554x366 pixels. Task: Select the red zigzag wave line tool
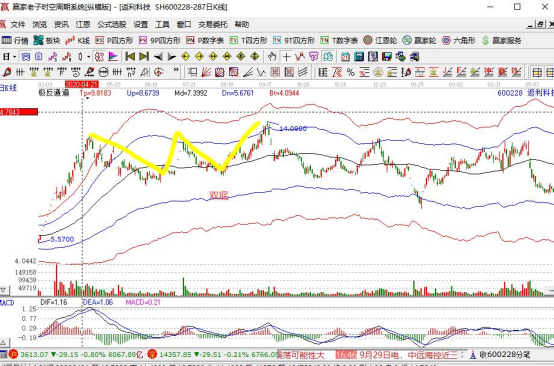tap(300, 57)
